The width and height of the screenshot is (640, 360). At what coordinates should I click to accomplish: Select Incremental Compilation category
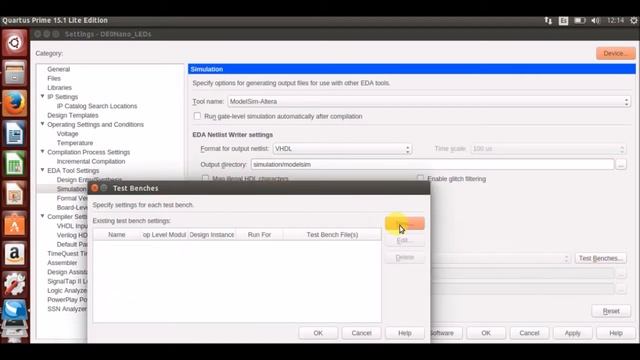coord(91,161)
